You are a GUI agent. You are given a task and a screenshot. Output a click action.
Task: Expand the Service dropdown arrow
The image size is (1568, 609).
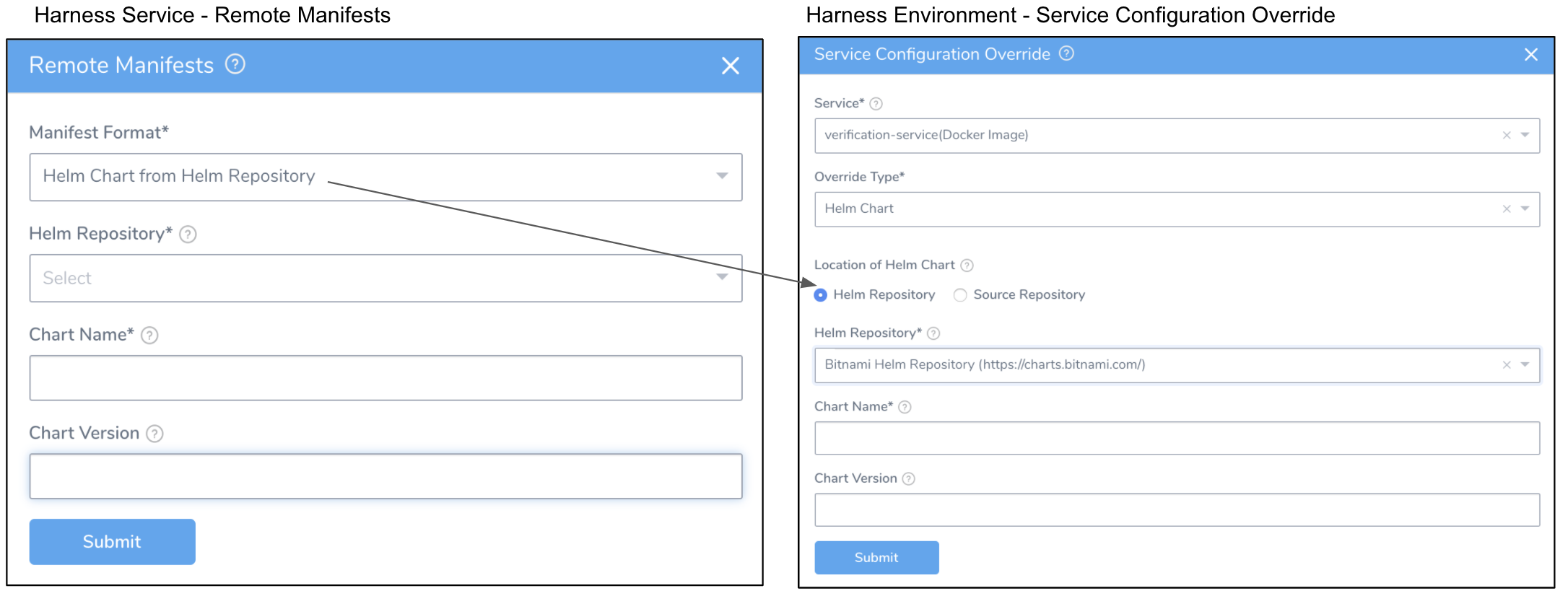(1525, 135)
